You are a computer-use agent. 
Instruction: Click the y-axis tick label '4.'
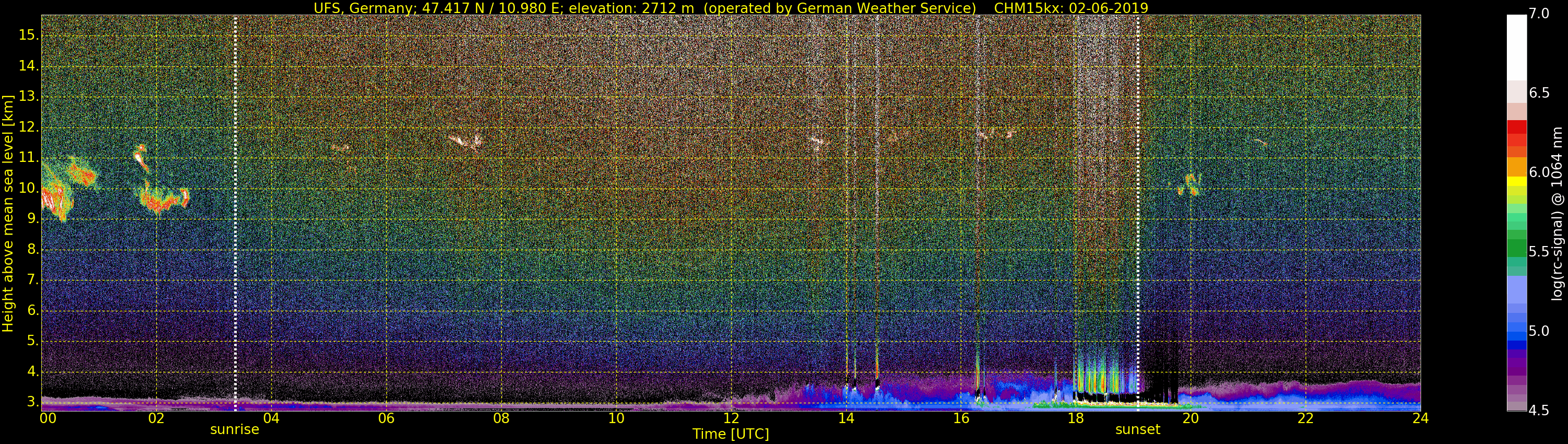click(x=33, y=371)
